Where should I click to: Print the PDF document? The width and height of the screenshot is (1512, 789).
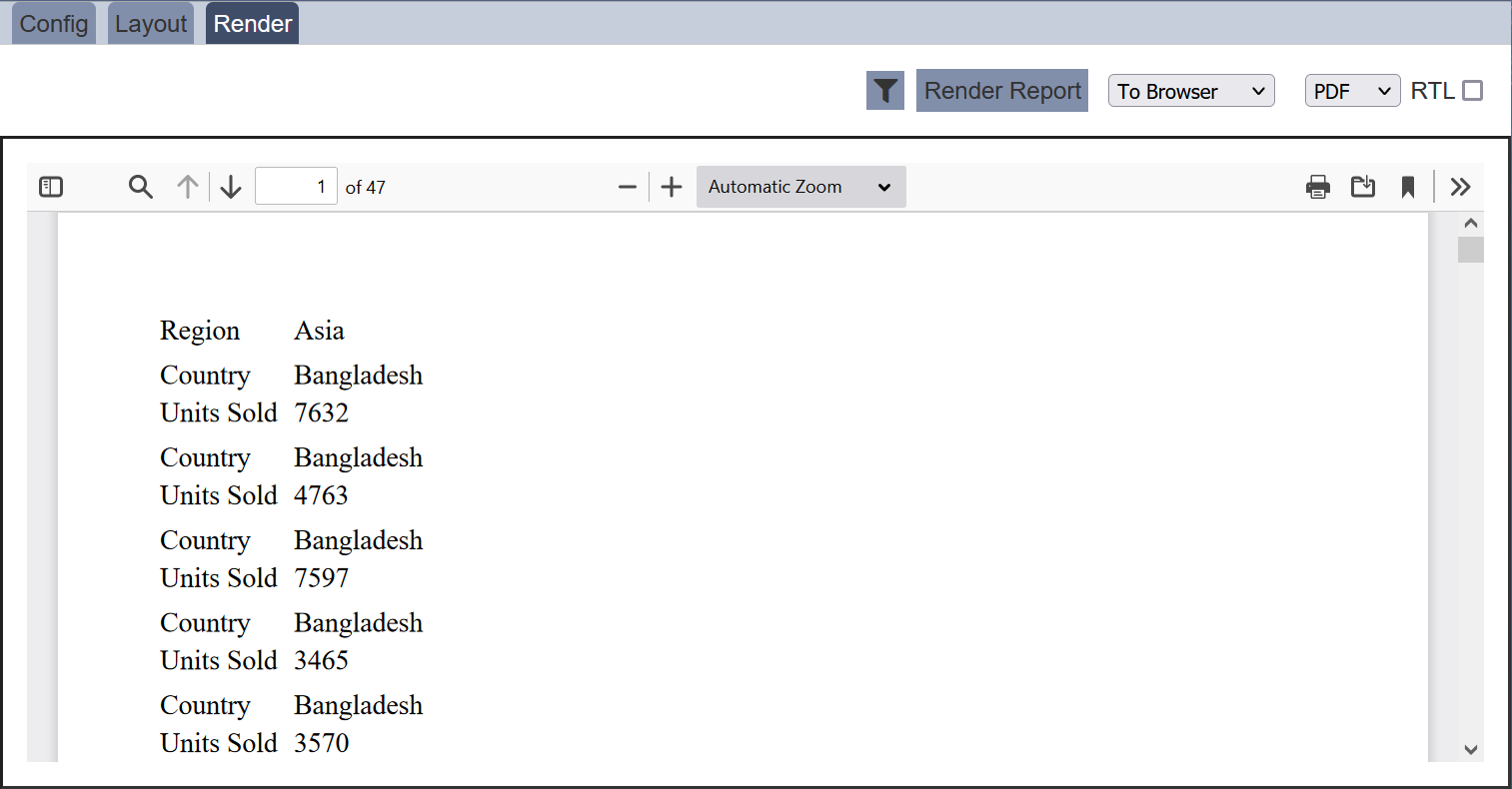click(x=1318, y=187)
